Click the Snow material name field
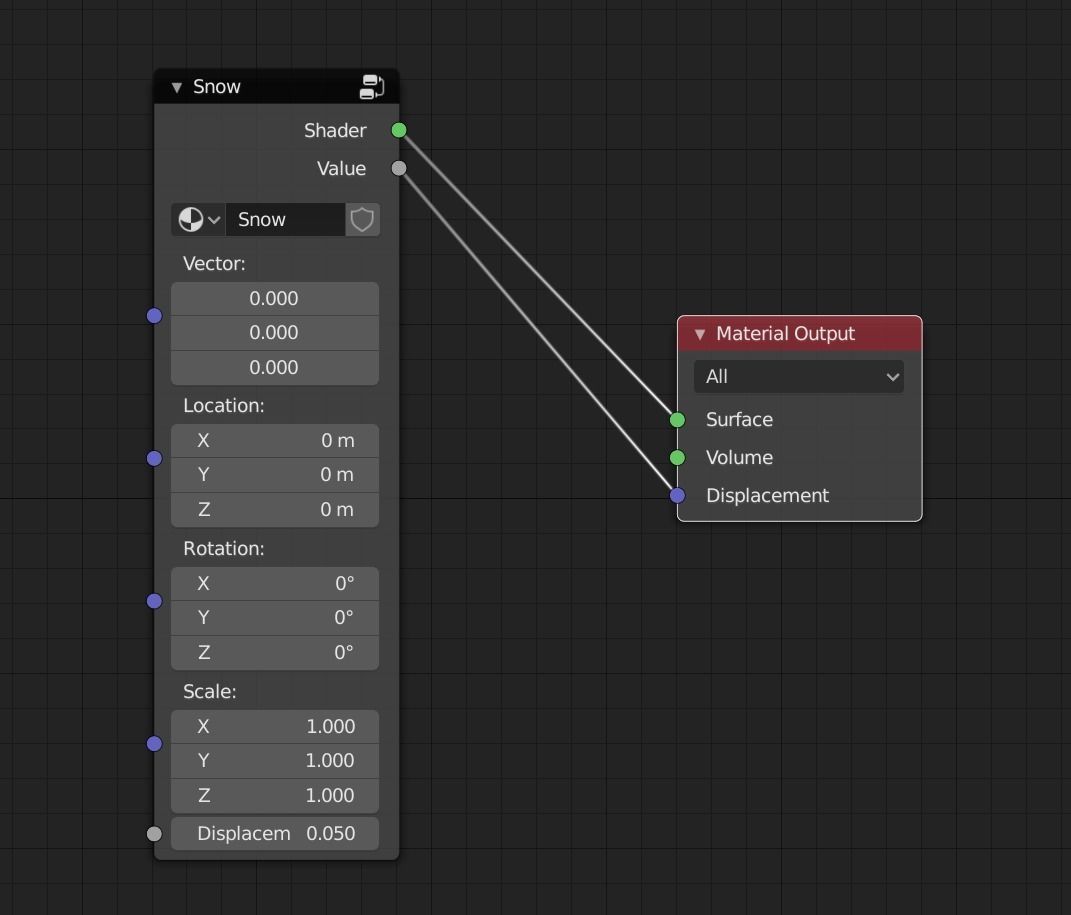 pos(285,219)
